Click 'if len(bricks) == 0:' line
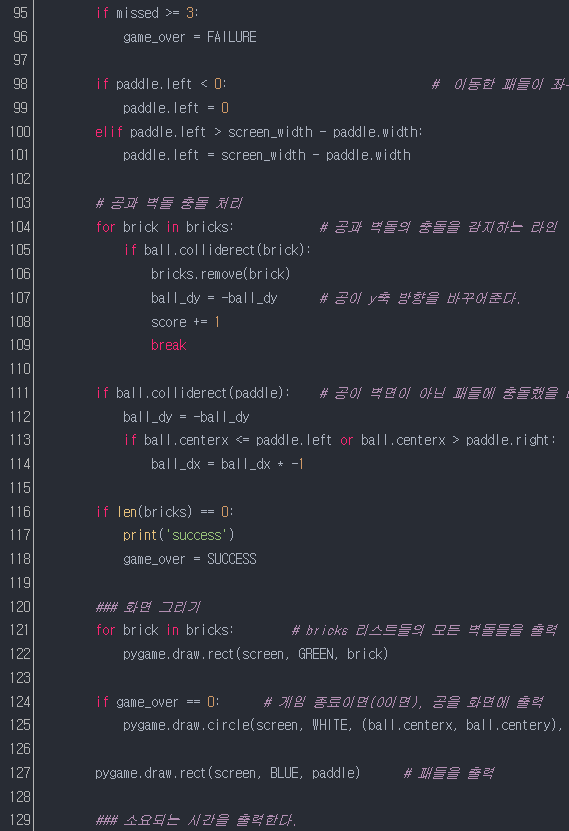This screenshot has width=569, height=831. pos(165,511)
